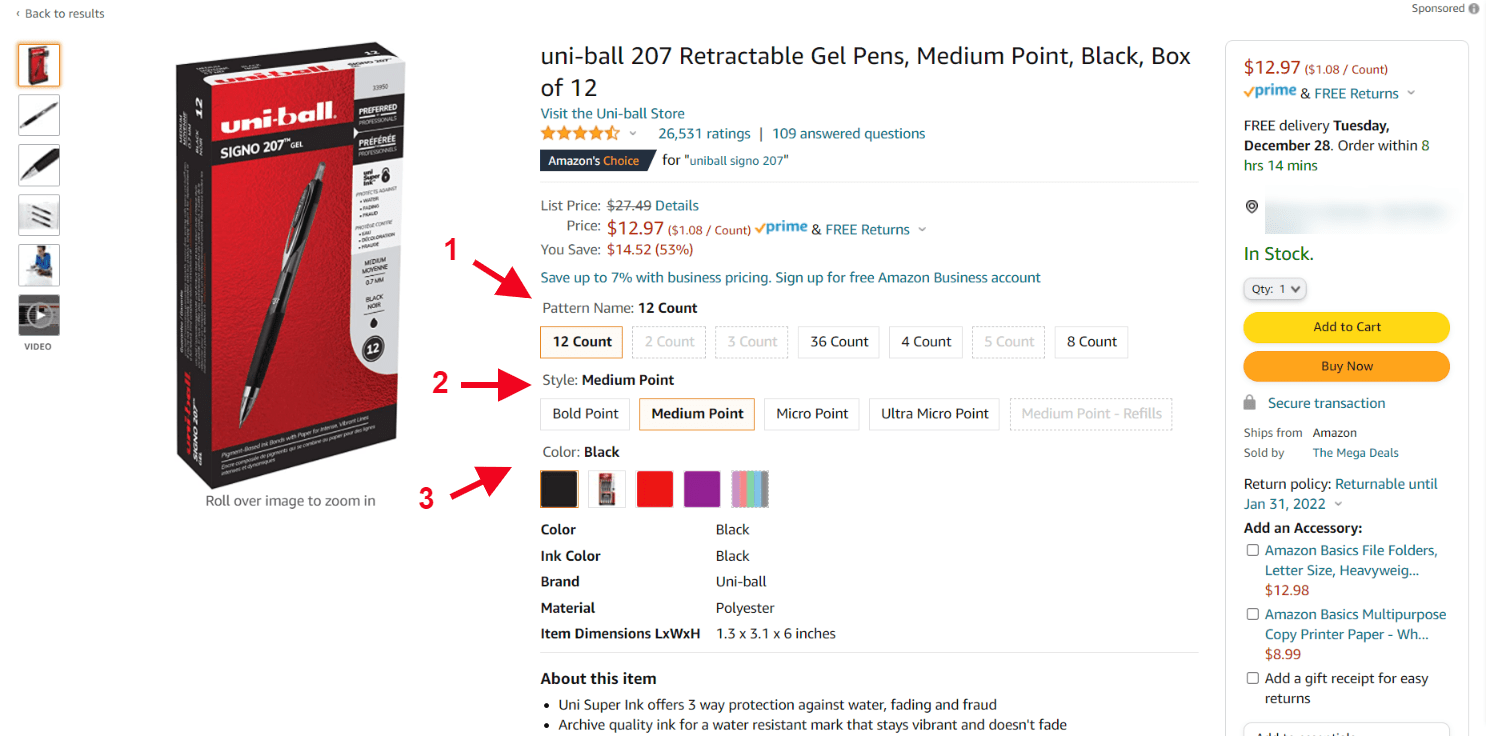The width and height of the screenshot is (1486, 736).
Task: Click the Add to Cart button
Action: pos(1346,327)
